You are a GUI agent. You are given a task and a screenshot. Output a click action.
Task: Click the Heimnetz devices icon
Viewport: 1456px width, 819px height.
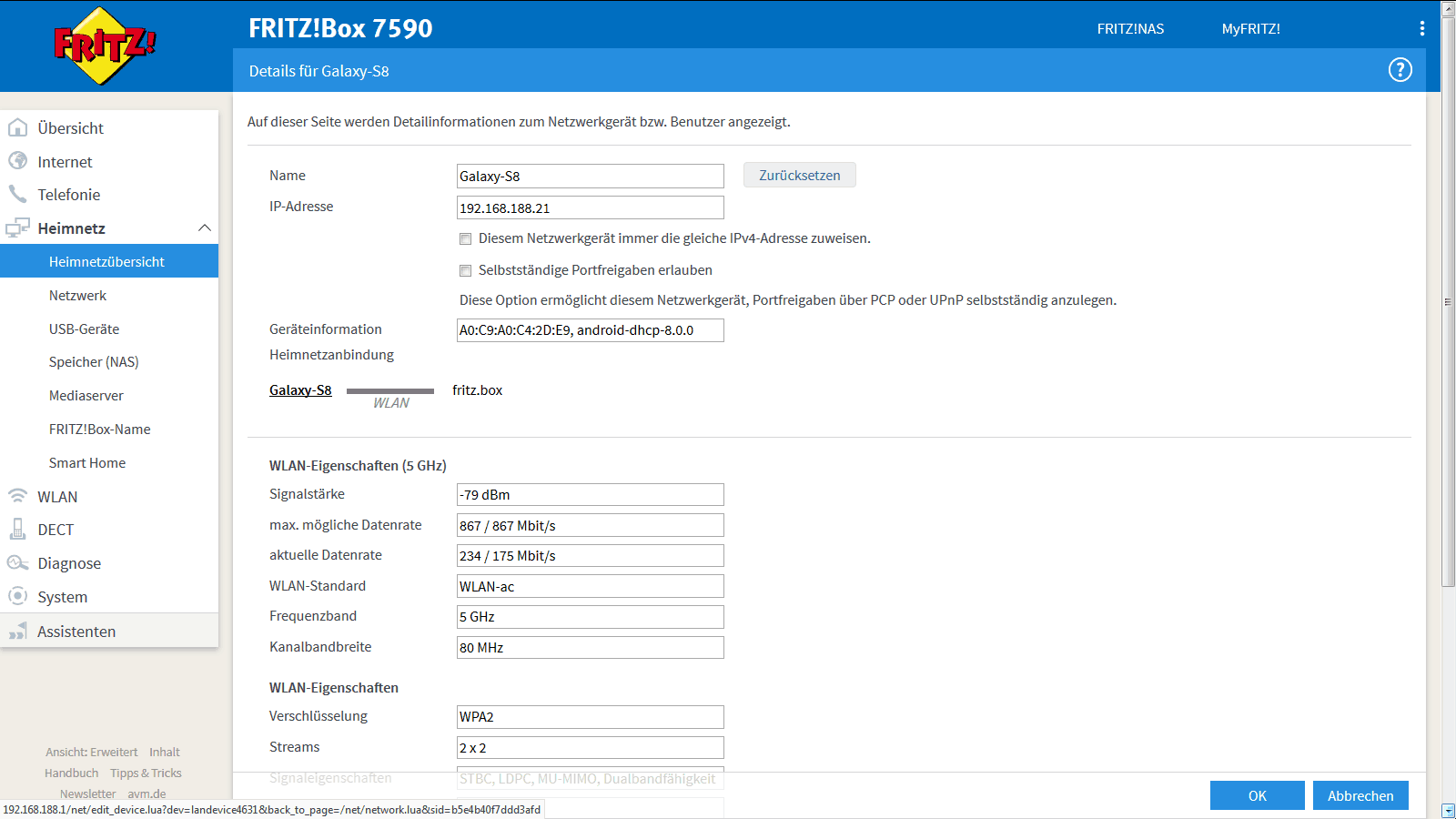pos(17,227)
